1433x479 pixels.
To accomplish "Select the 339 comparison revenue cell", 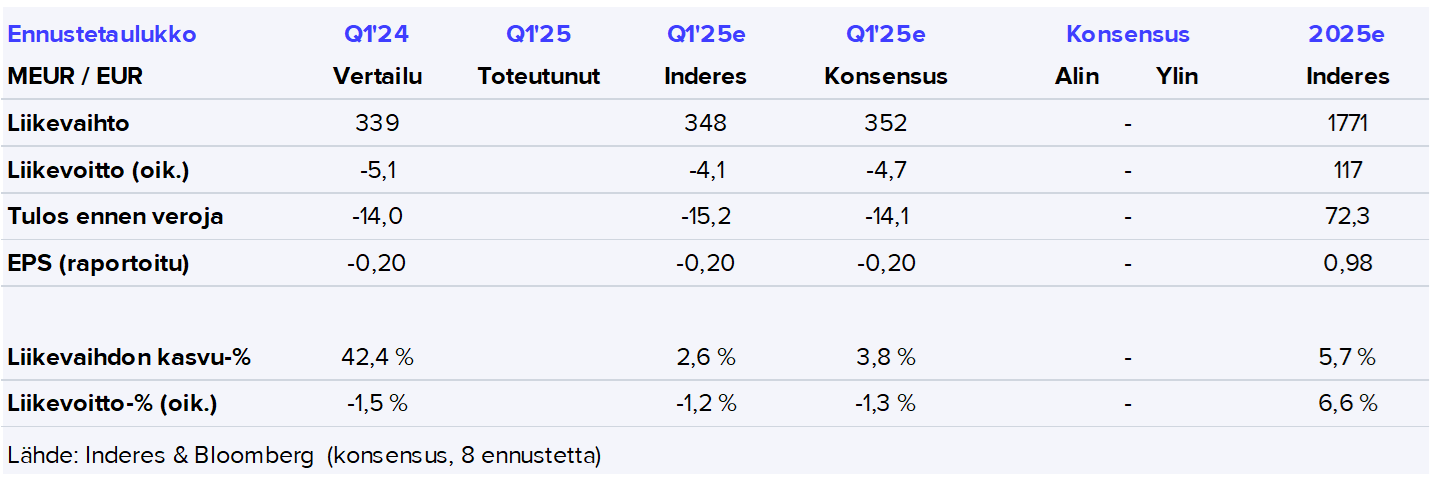I will coord(377,124).
